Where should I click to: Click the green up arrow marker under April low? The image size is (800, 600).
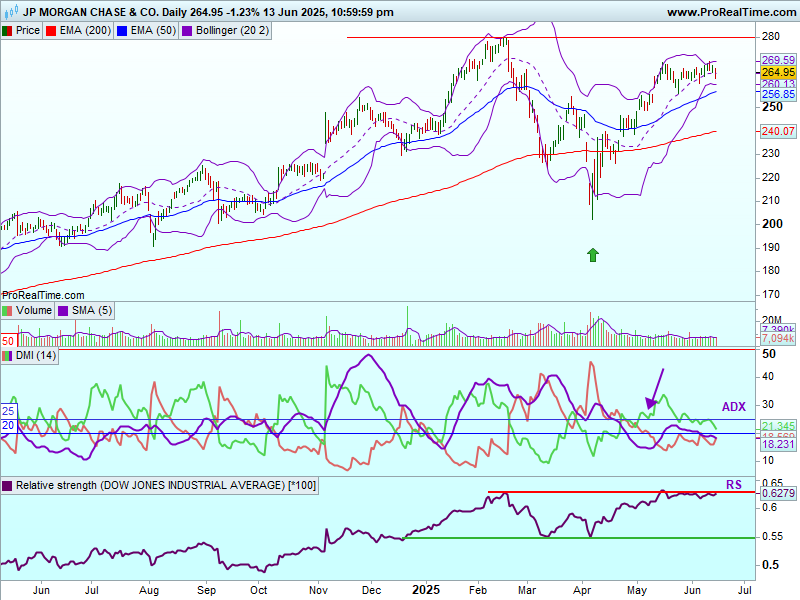pyautogui.click(x=593, y=255)
